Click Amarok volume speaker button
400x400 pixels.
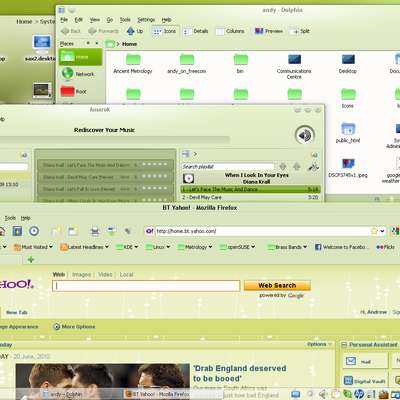(305, 135)
